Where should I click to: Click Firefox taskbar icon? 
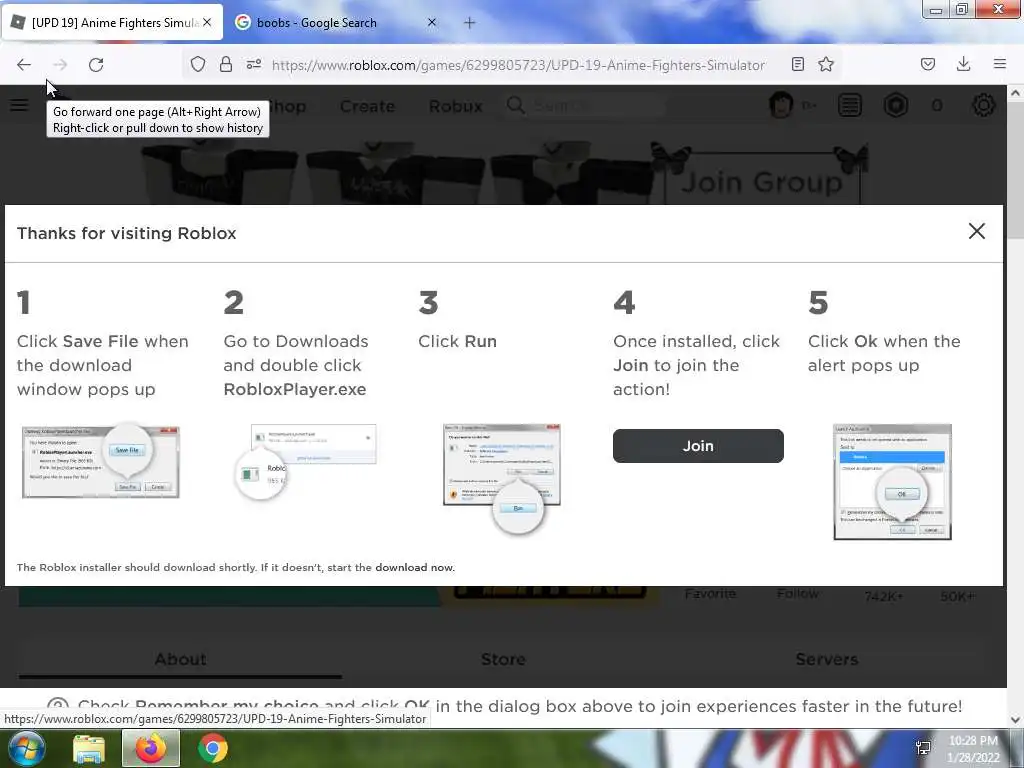coord(151,748)
